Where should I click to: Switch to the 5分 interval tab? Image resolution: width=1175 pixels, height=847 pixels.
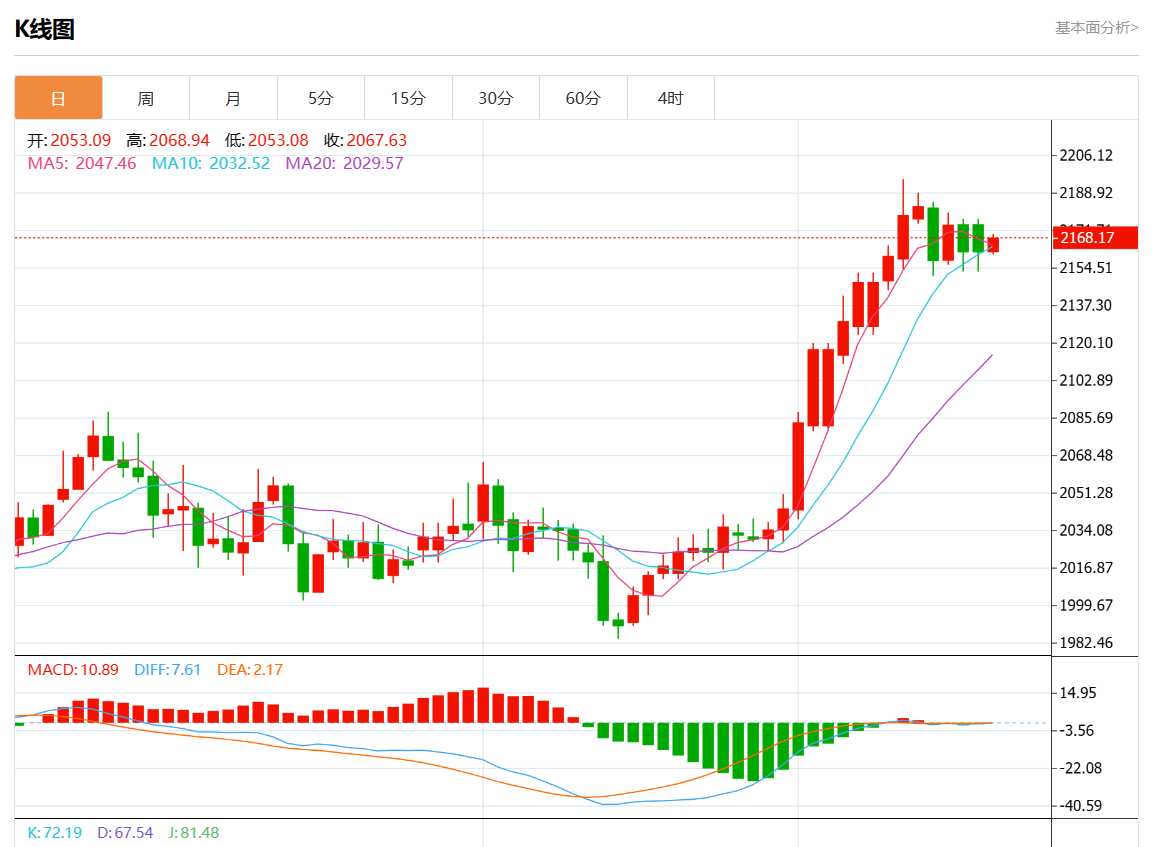pos(321,98)
